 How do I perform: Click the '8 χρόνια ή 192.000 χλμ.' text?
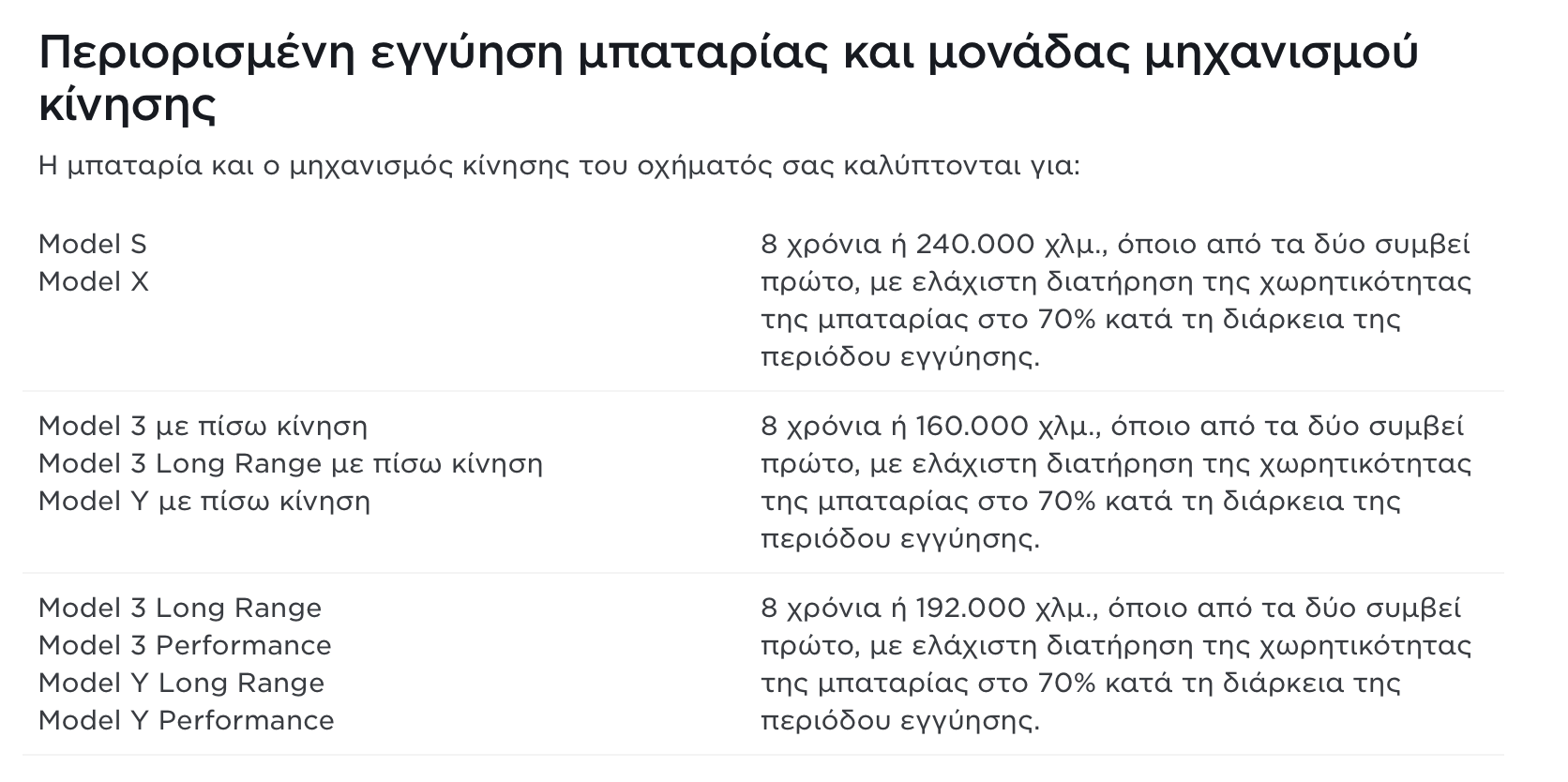click(x=928, y=609)
